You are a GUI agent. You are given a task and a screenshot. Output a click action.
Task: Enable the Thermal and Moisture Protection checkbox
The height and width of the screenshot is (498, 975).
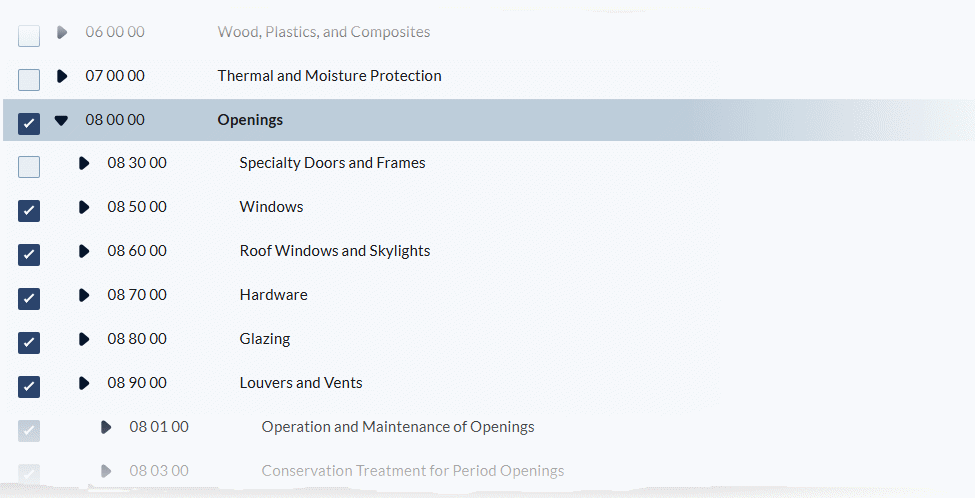click(29, 80)
